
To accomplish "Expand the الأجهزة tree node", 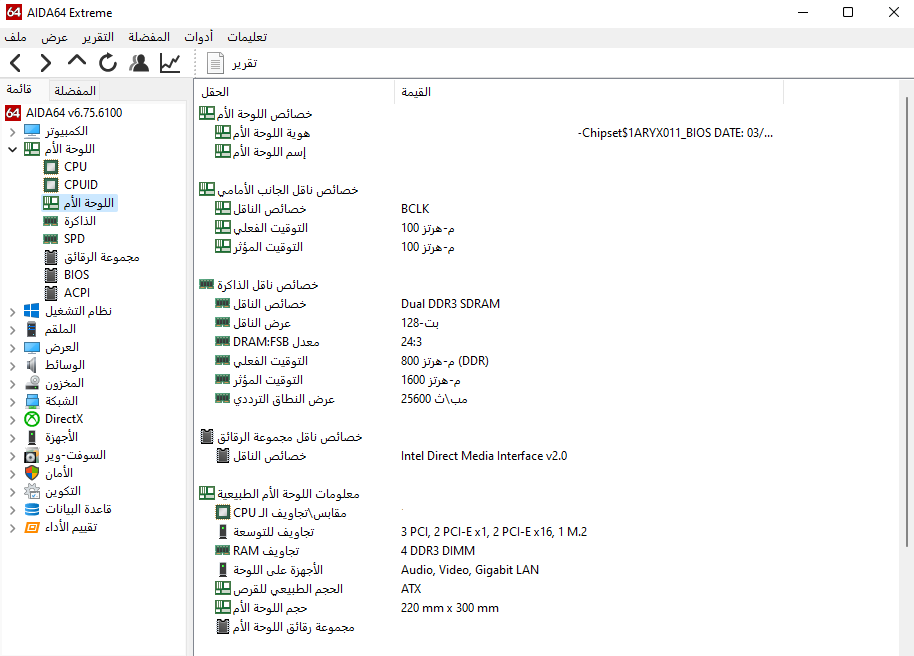I will pyautogui.click(x=12, y=438).
